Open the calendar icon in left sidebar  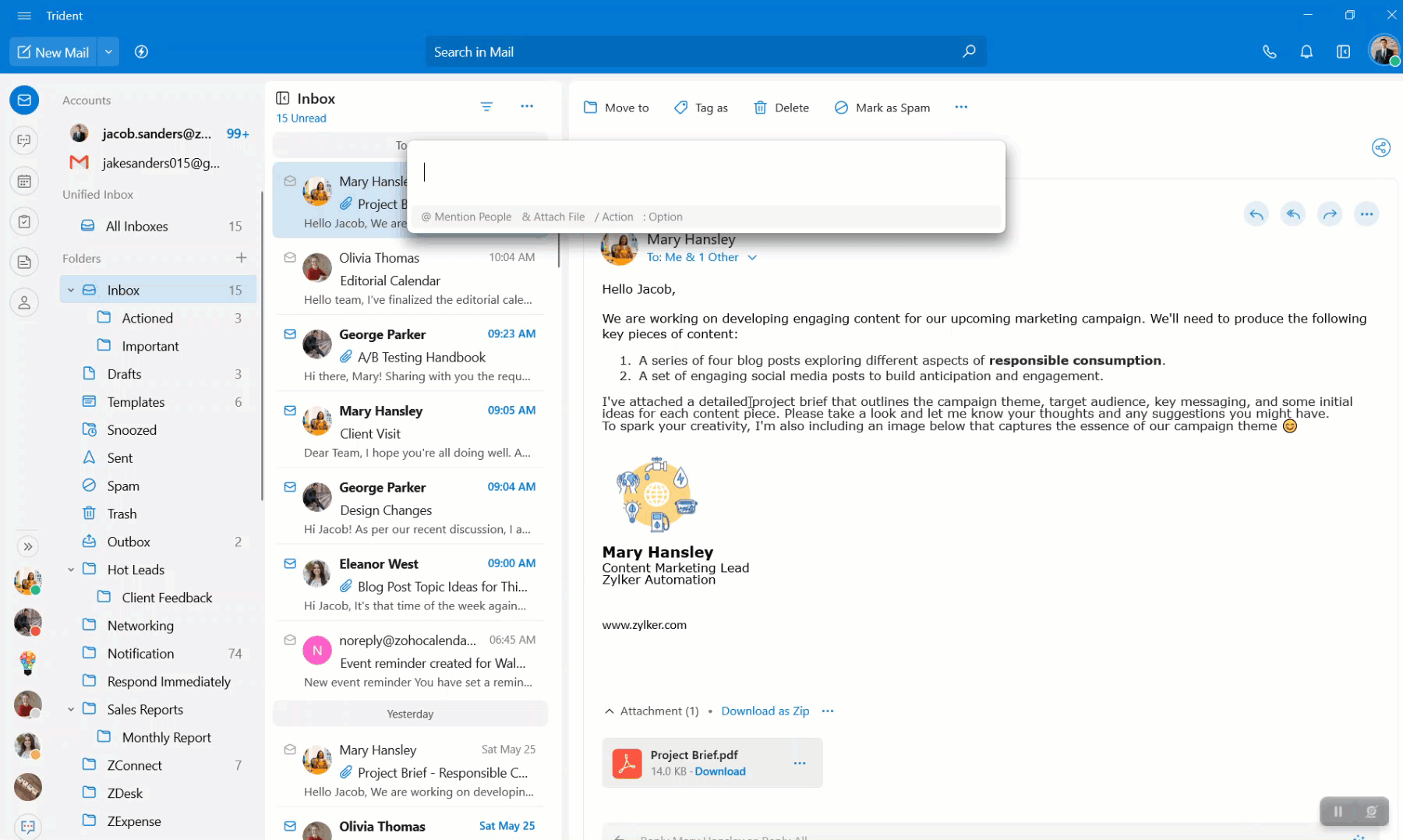tap(24, 182)
